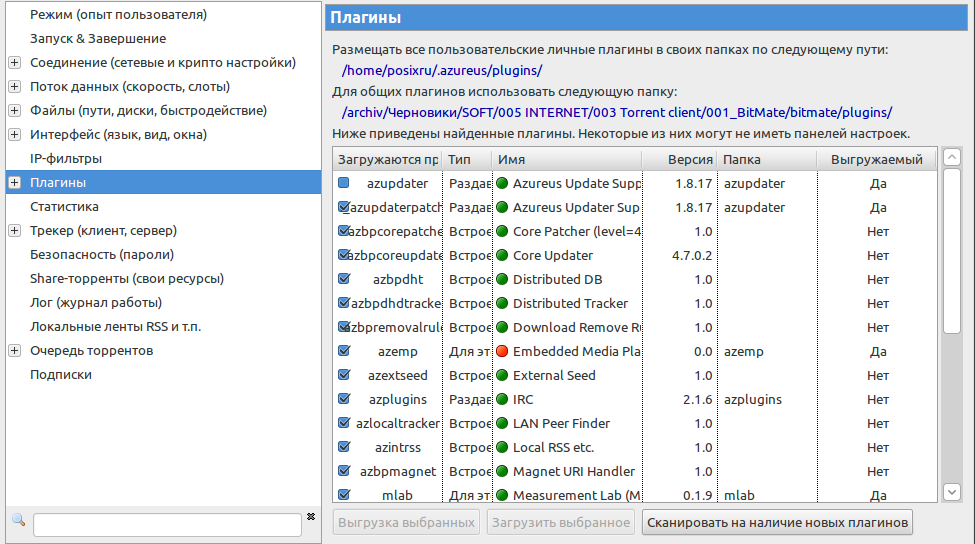Open Безопасность (пароли) settings
Screen dimensions: 975x544
pos(102,254)
